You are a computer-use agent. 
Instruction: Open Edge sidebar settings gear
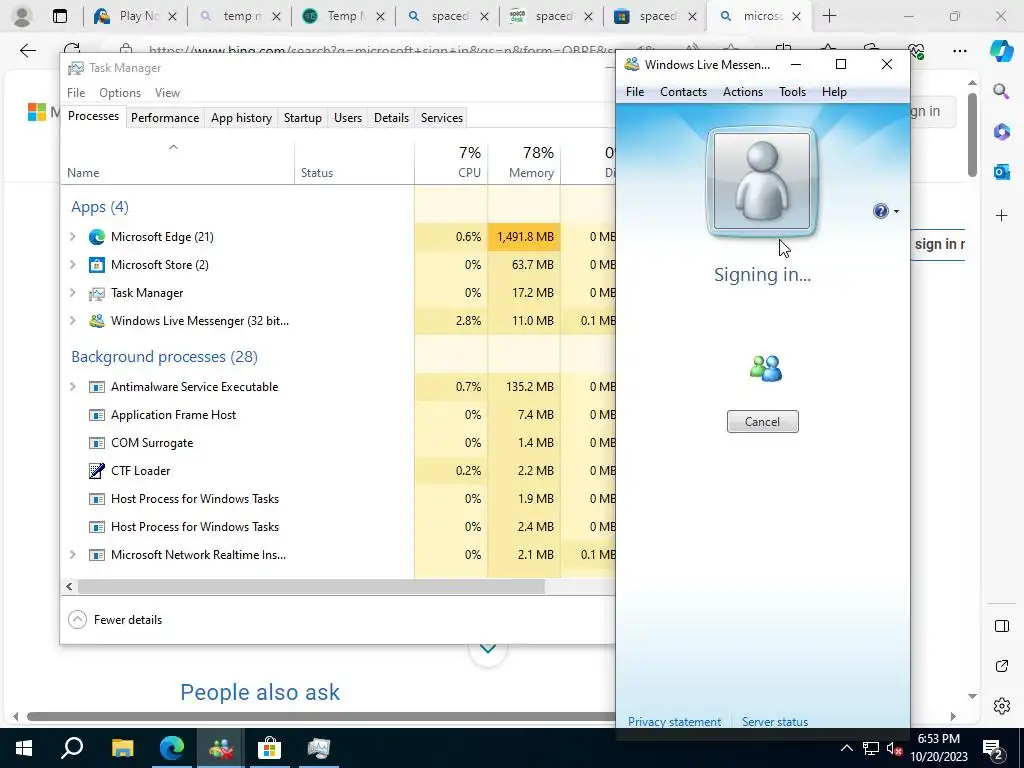(x=1001, y=706)
